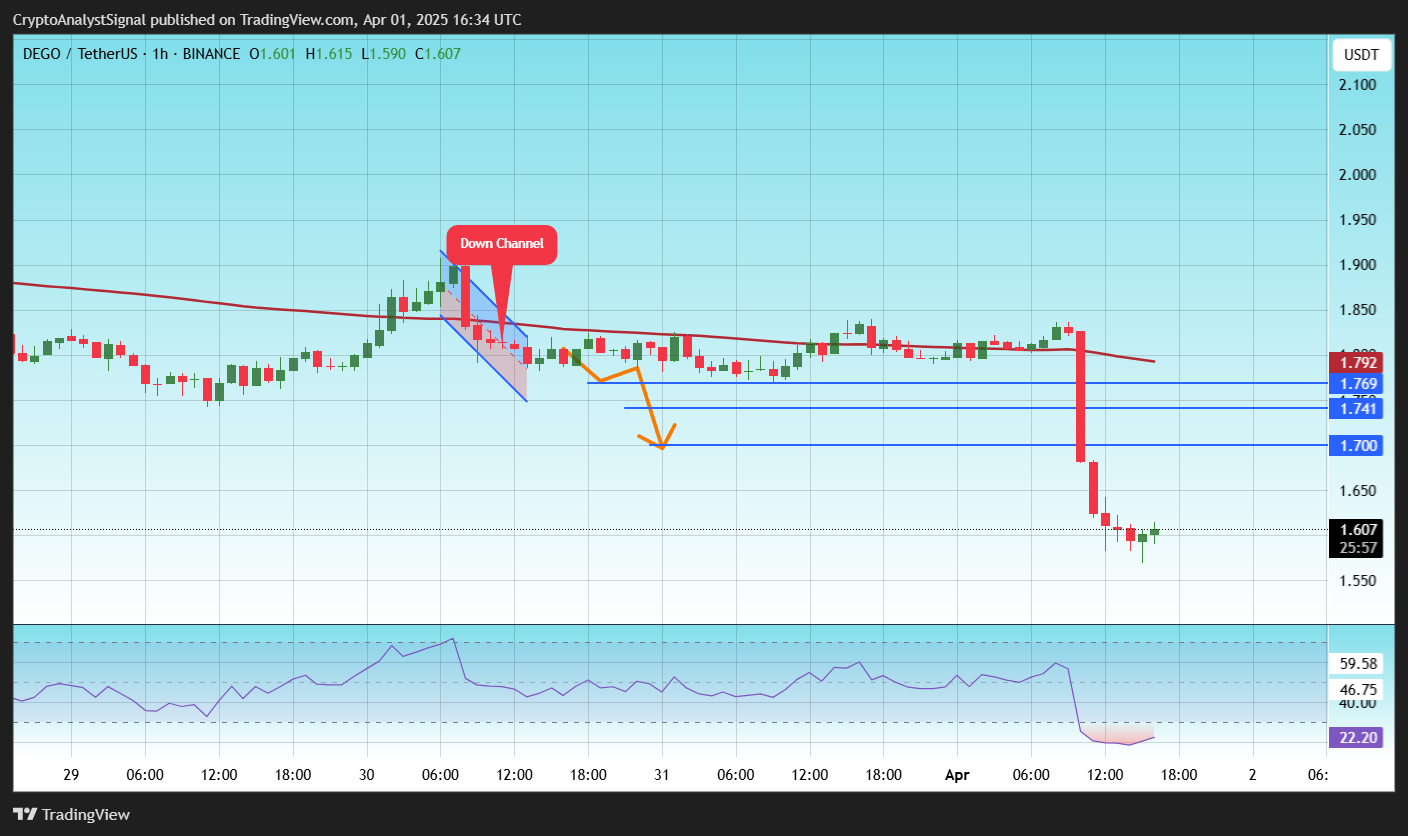
Task: Select the 1.741 price level label
Action: [x=1356, y=408]
